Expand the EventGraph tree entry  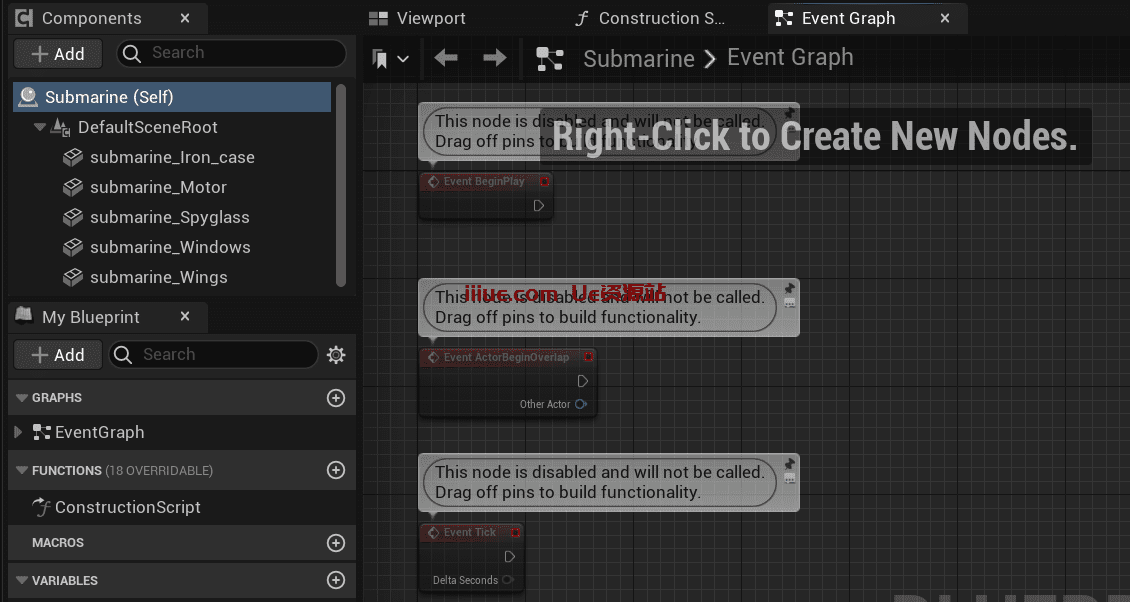pos(18,432)
